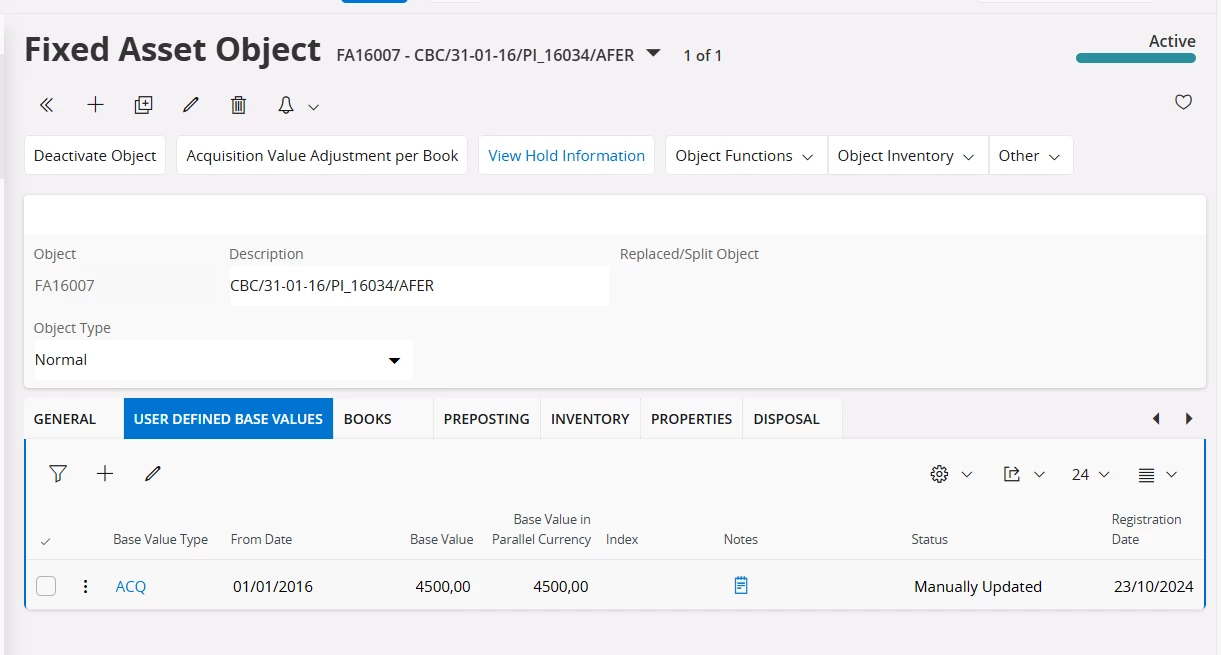The image size is (1221, 655).
Task: Expand the Object Type combo box
Action: 394,360
